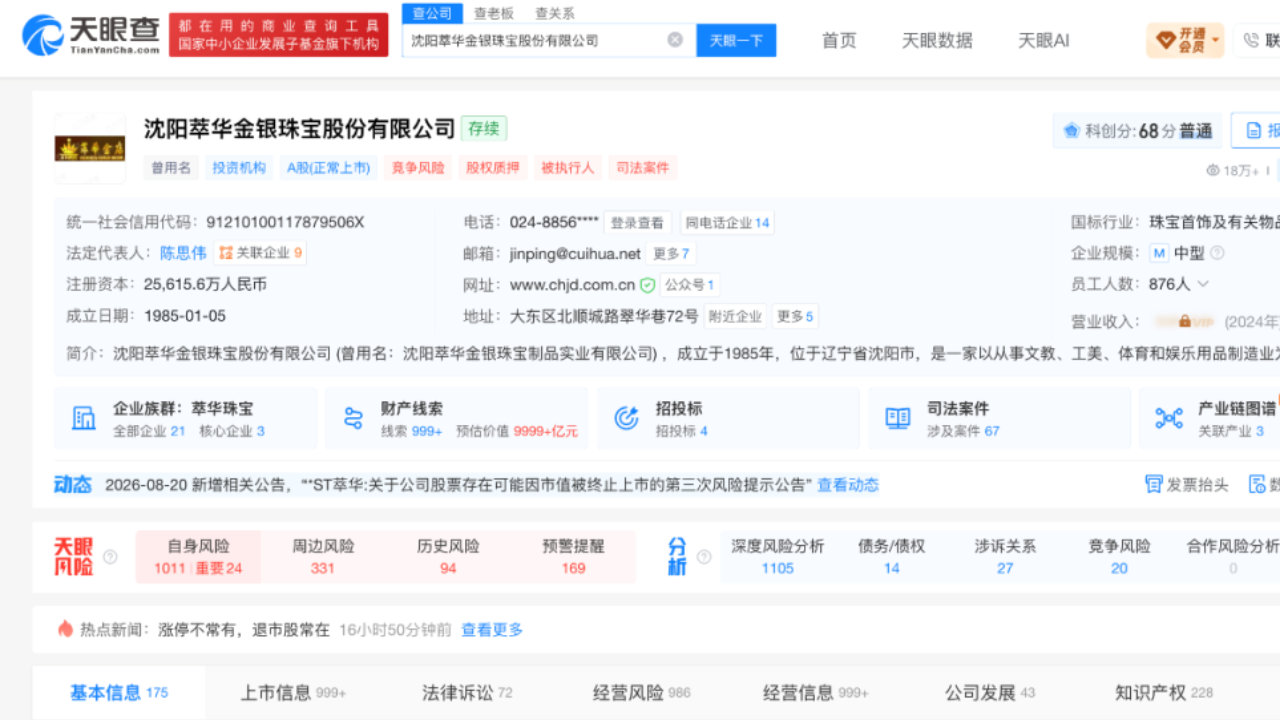Viewport: 1280px width, 720px height.
Task: Expand 更多 5 addresses
Action: pos(795,316)
